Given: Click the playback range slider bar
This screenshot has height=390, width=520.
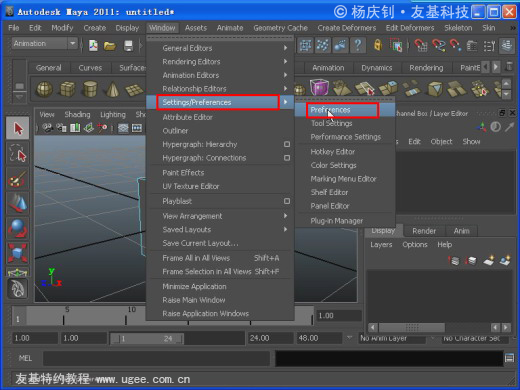Looking at the screenshot, I should 147,339.
